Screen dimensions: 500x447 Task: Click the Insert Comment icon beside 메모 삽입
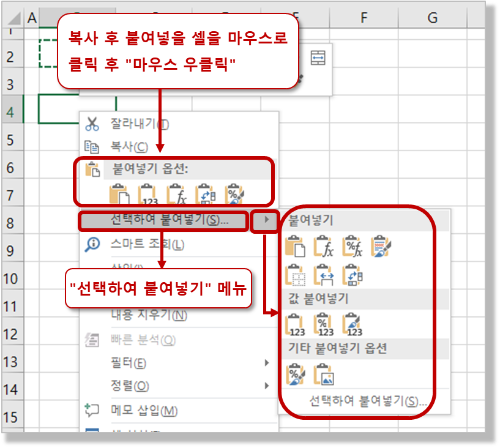92,410
